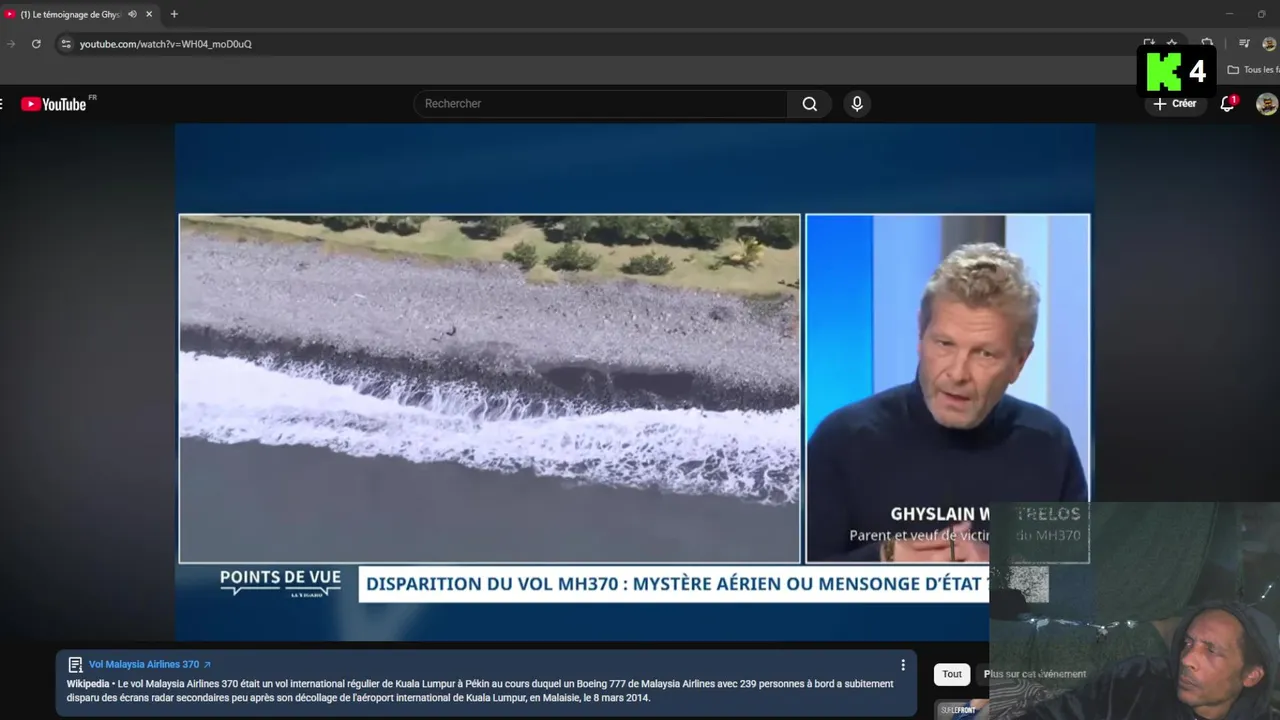Image resolution: width=1280 pixels, height=720 pixels.
Task: Open the 'Vol Malaysia Airlines 370' Wikipedia link
Action: coord(150,664)
